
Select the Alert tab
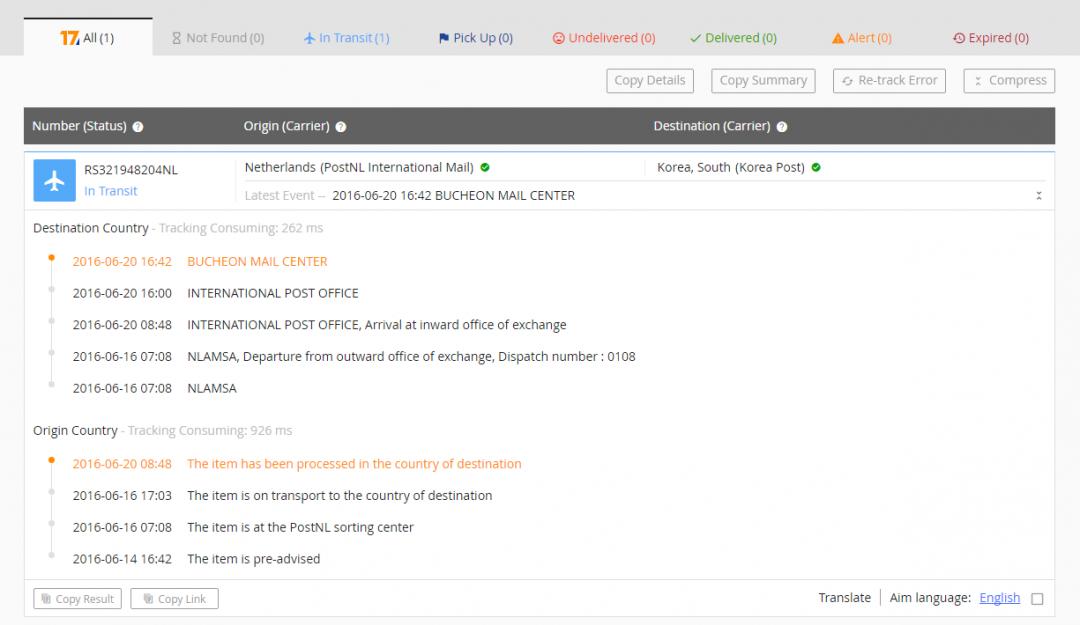pyautogui.click(x=861, y=38)
